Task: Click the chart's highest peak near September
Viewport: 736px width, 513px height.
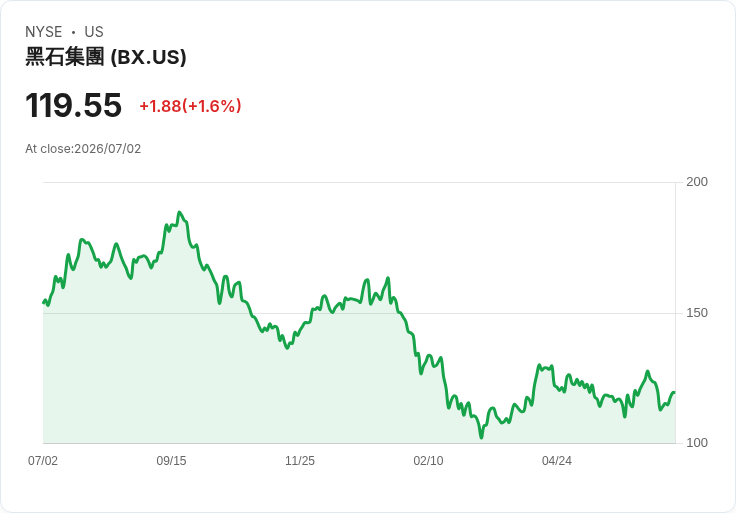Action: (179, 213)
